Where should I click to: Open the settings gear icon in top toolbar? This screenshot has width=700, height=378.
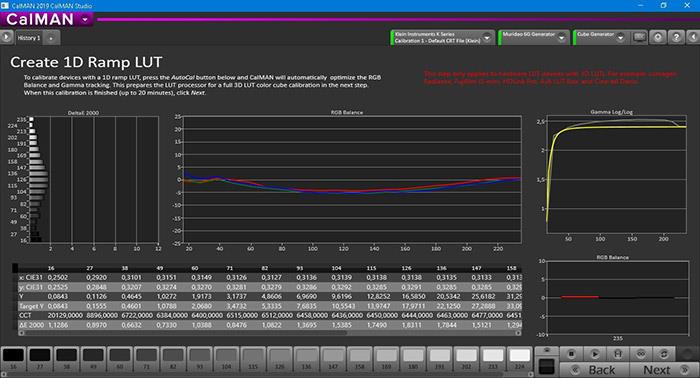[658, 37]
